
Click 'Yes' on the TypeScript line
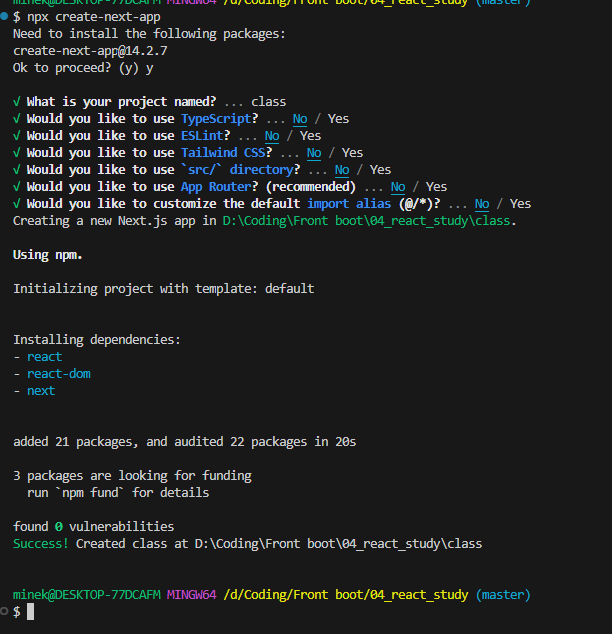coord(338,119)
